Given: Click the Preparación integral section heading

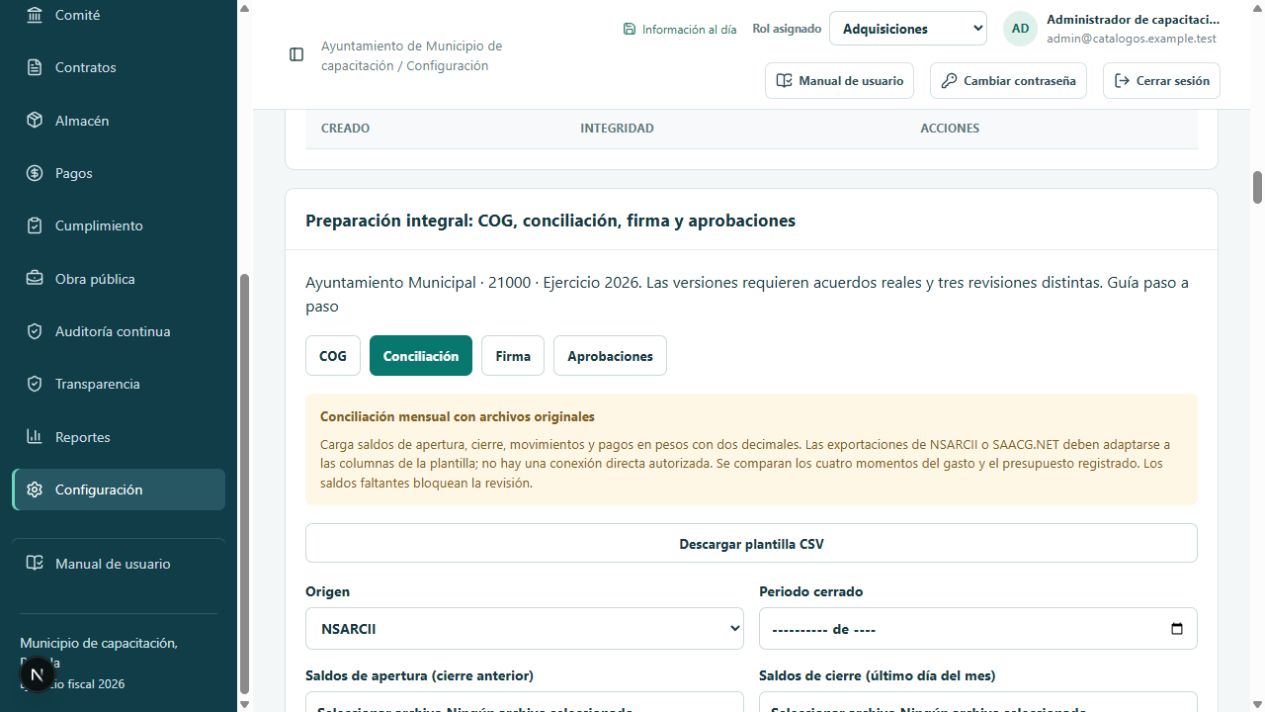Looking at the screenshot, I should tap(550, 220).
